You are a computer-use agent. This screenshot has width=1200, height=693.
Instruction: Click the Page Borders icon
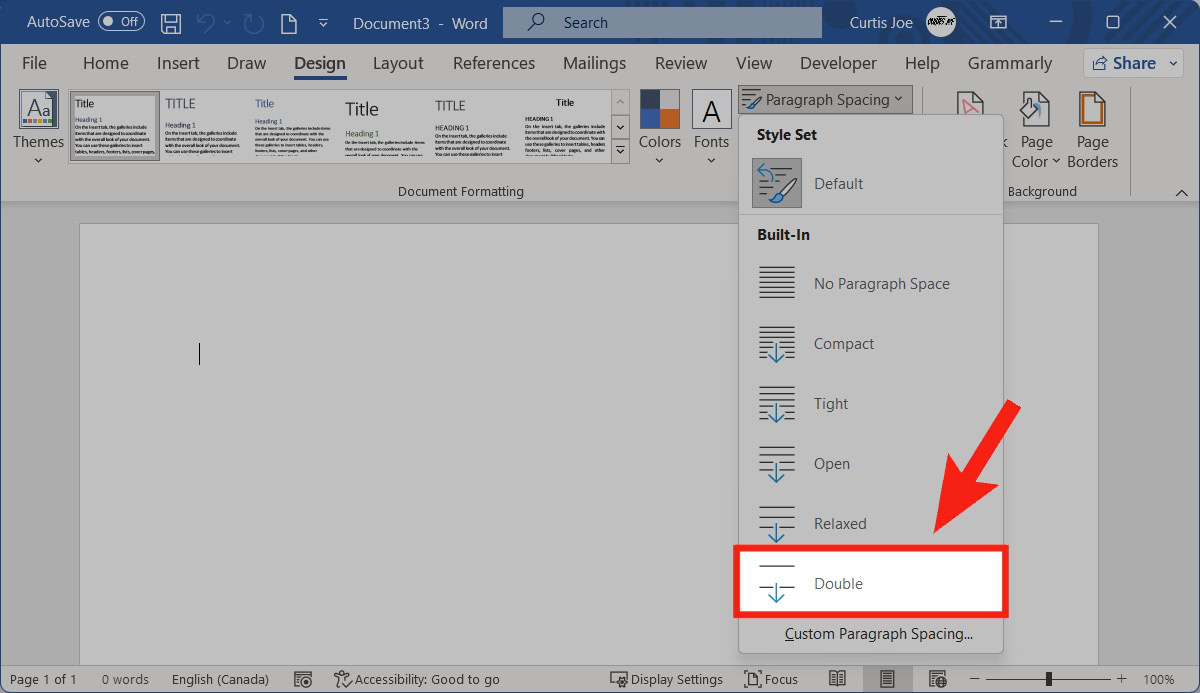[1092, 130]
